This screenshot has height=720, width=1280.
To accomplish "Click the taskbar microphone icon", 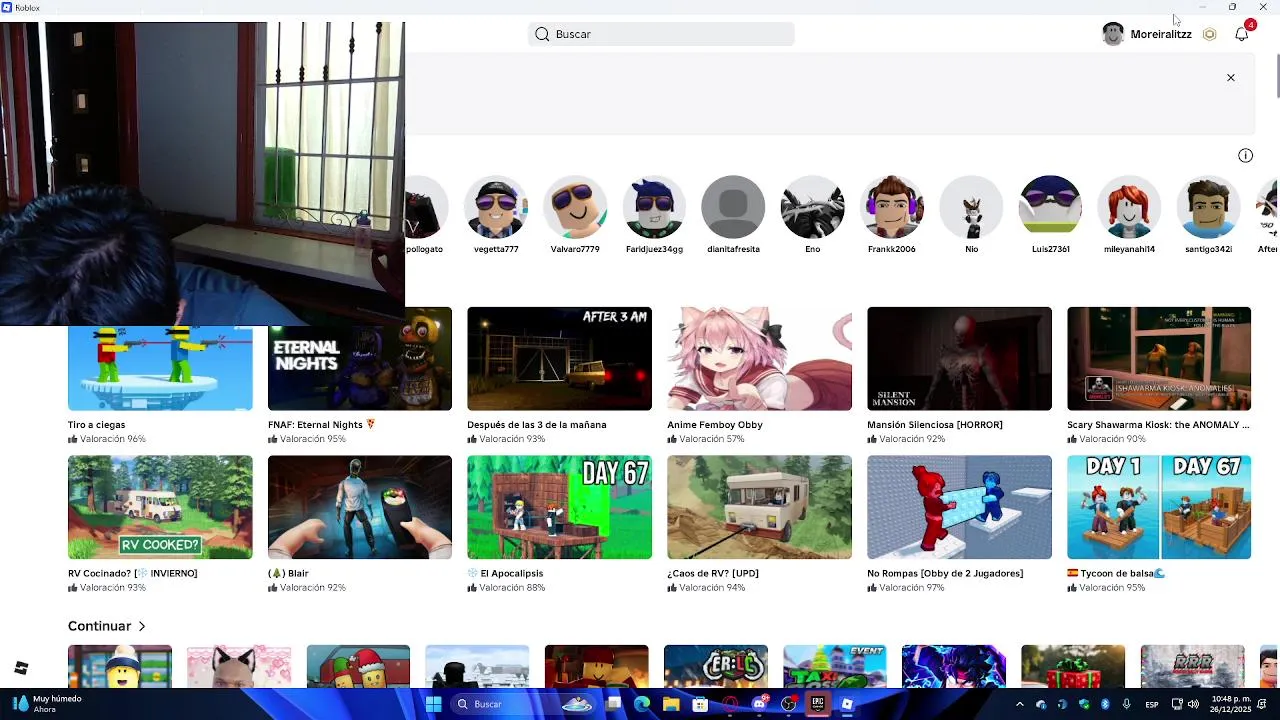I will 1126,704.
